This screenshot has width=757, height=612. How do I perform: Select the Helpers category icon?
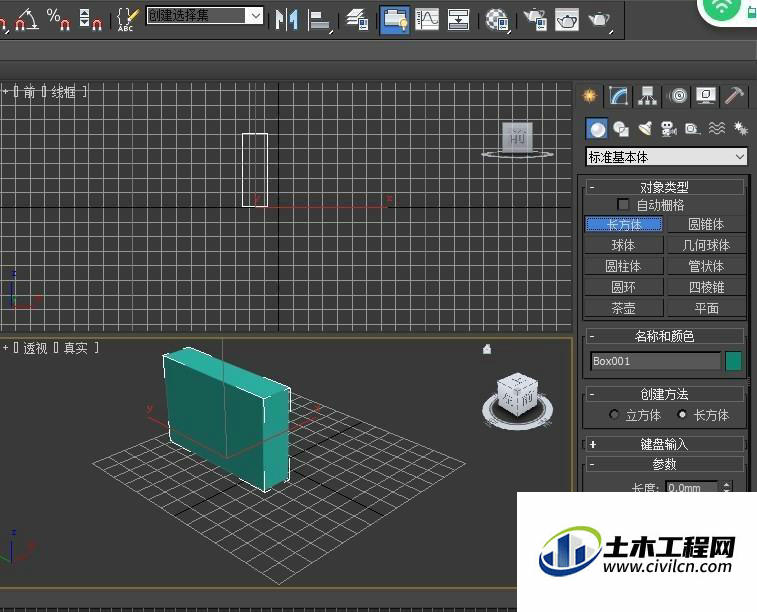coord(693,129)
